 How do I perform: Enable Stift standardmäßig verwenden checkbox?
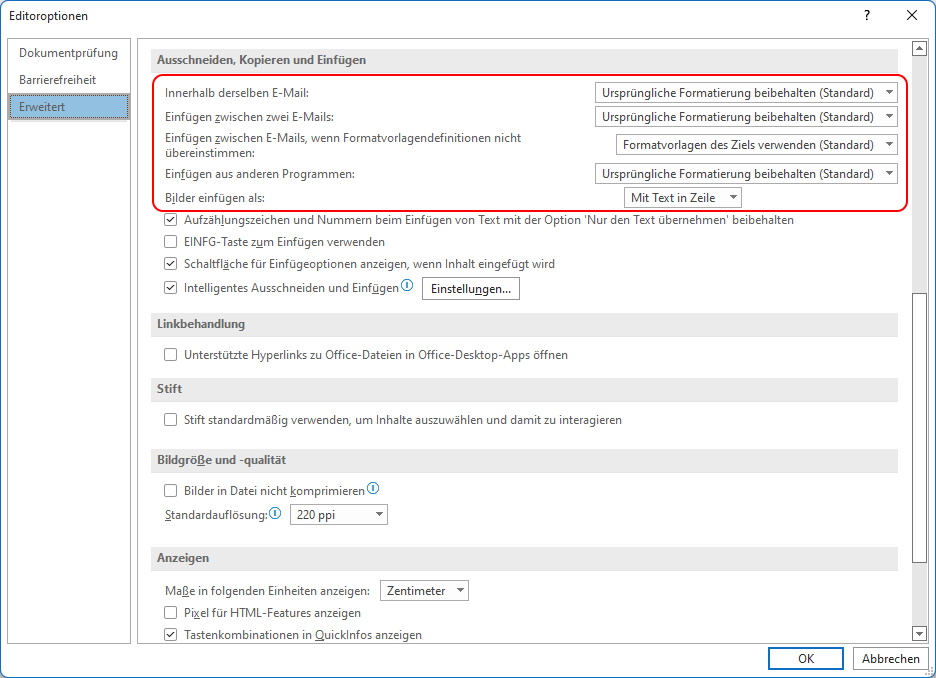click(x=171, y=420)
